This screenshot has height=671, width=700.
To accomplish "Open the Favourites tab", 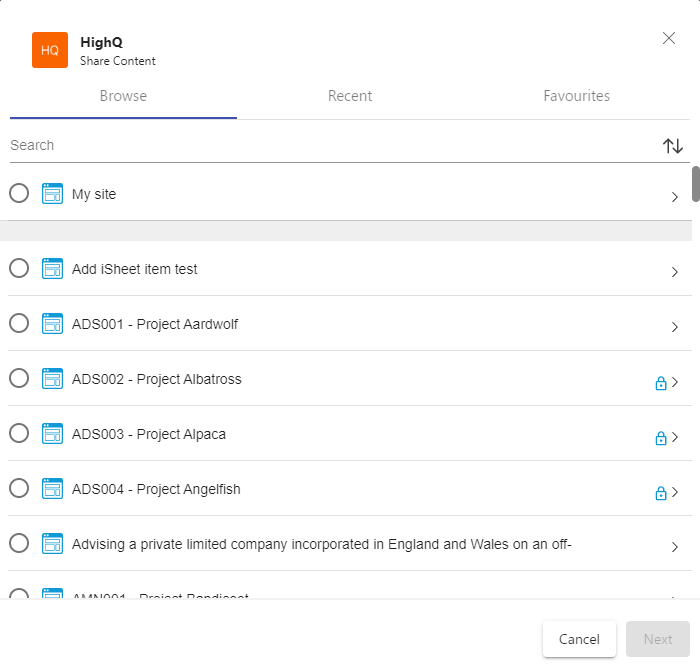I will coord(576,96).
